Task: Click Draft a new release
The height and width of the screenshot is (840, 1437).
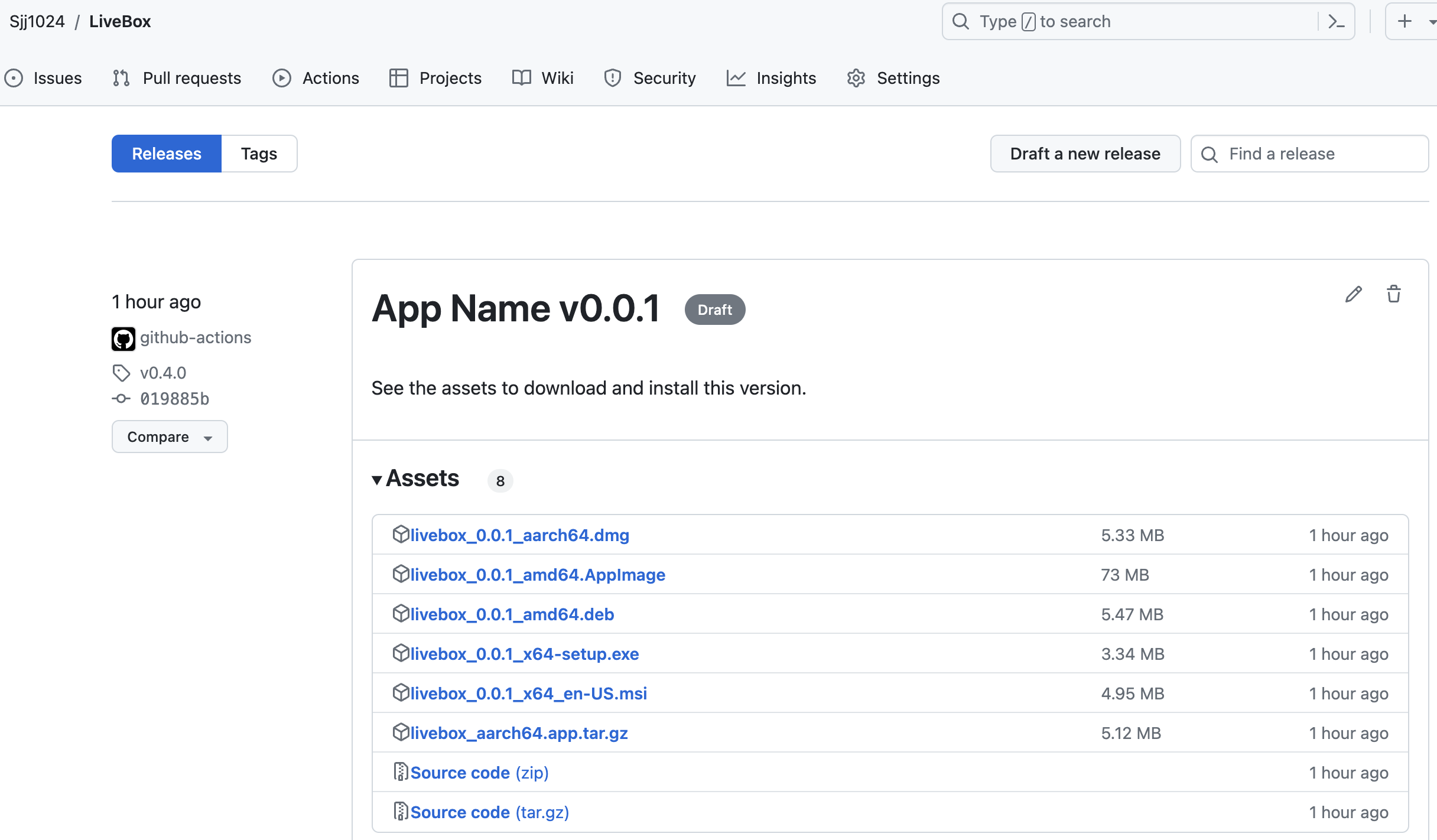Action: pyautogui.click(x=1085, y=154)
